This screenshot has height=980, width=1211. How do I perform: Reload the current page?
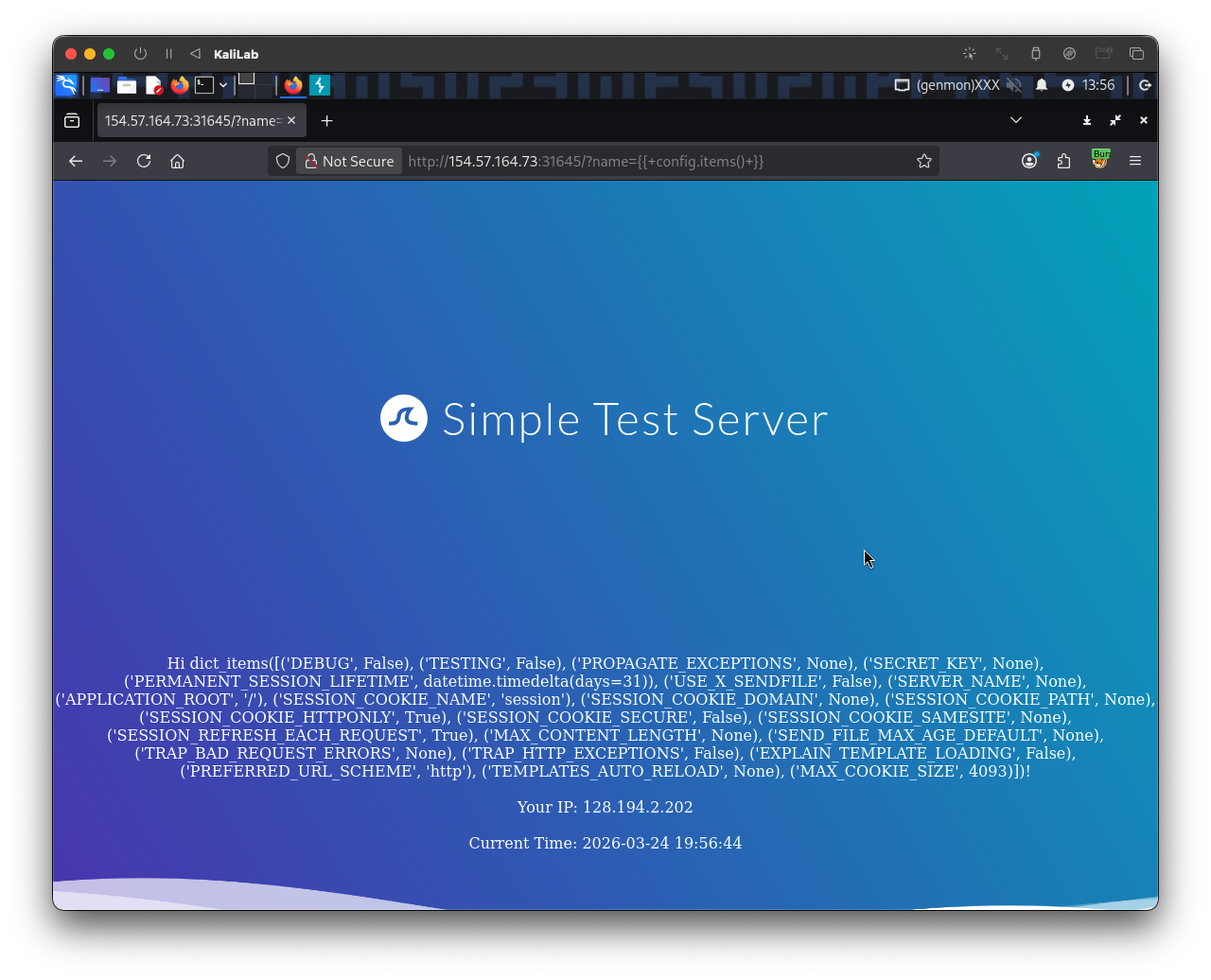[x=143, y=161]
